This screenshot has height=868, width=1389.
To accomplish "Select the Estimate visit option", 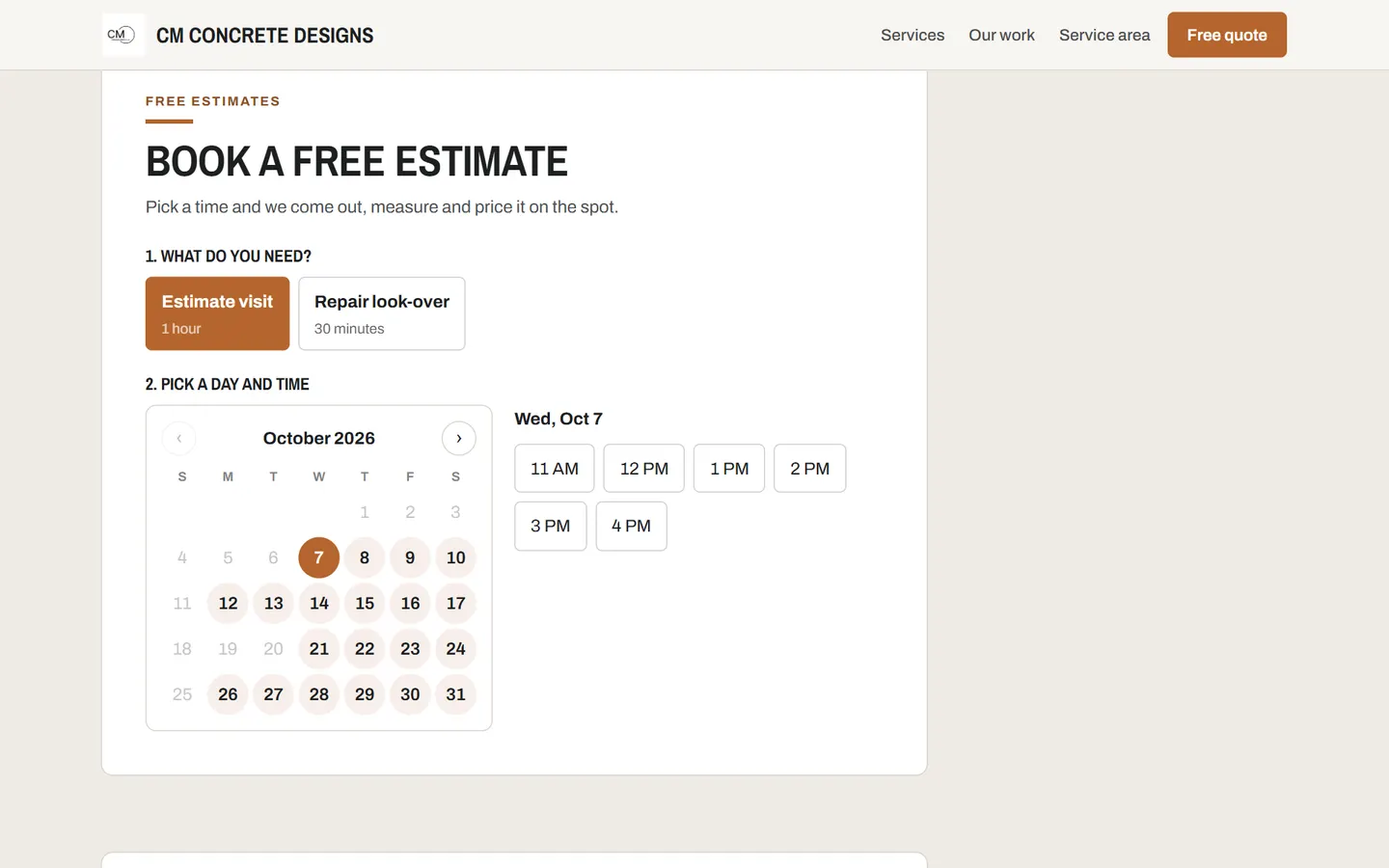I will pyautogui.click(x=217, y=313).
